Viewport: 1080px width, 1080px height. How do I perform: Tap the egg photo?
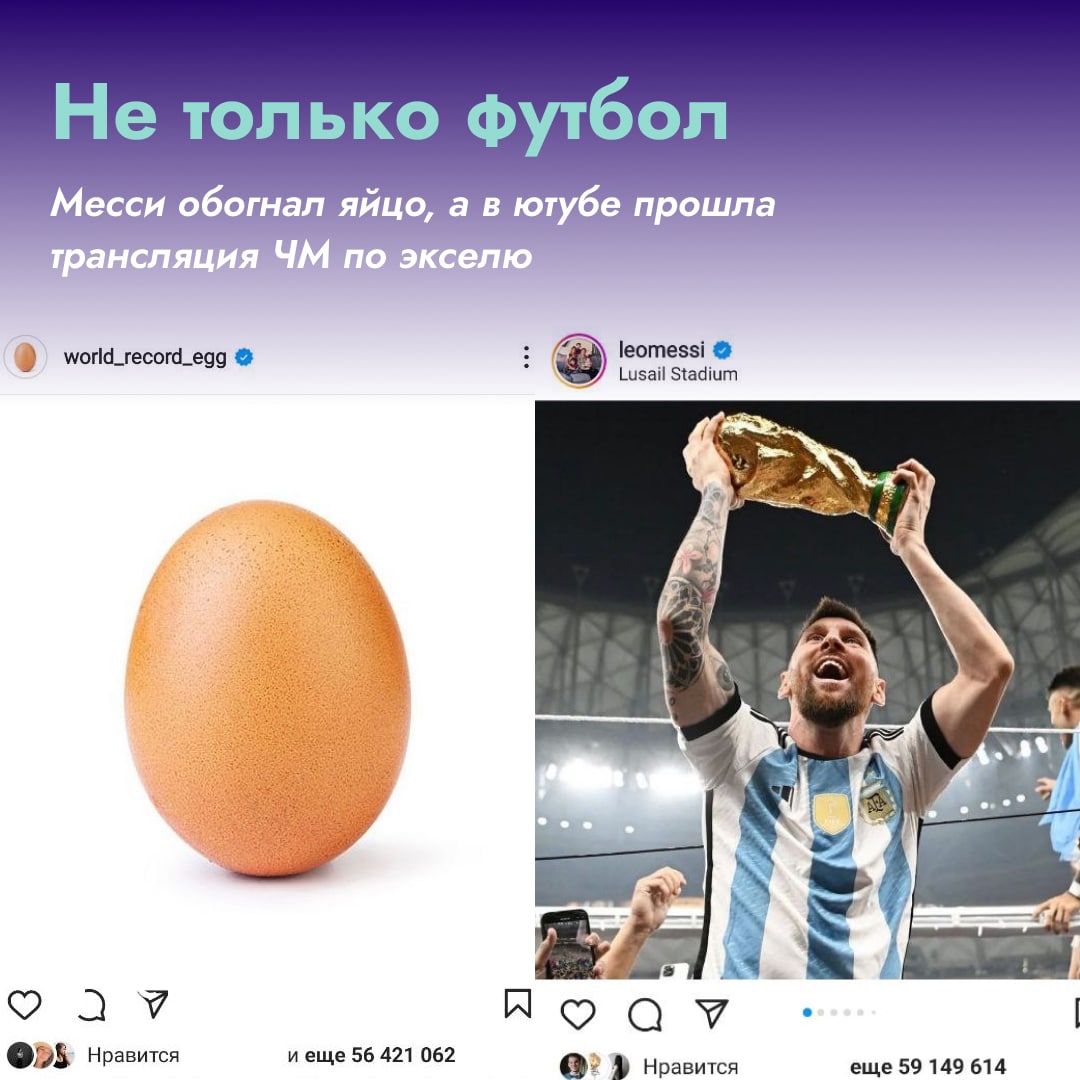coord(267,687)
